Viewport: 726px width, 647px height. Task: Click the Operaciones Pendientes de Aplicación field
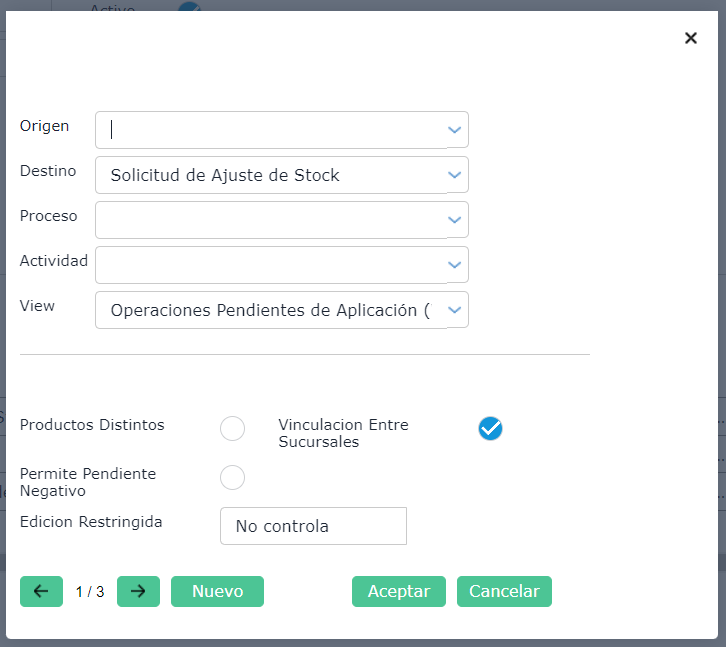pyautogui.click(x=270, y=310)
